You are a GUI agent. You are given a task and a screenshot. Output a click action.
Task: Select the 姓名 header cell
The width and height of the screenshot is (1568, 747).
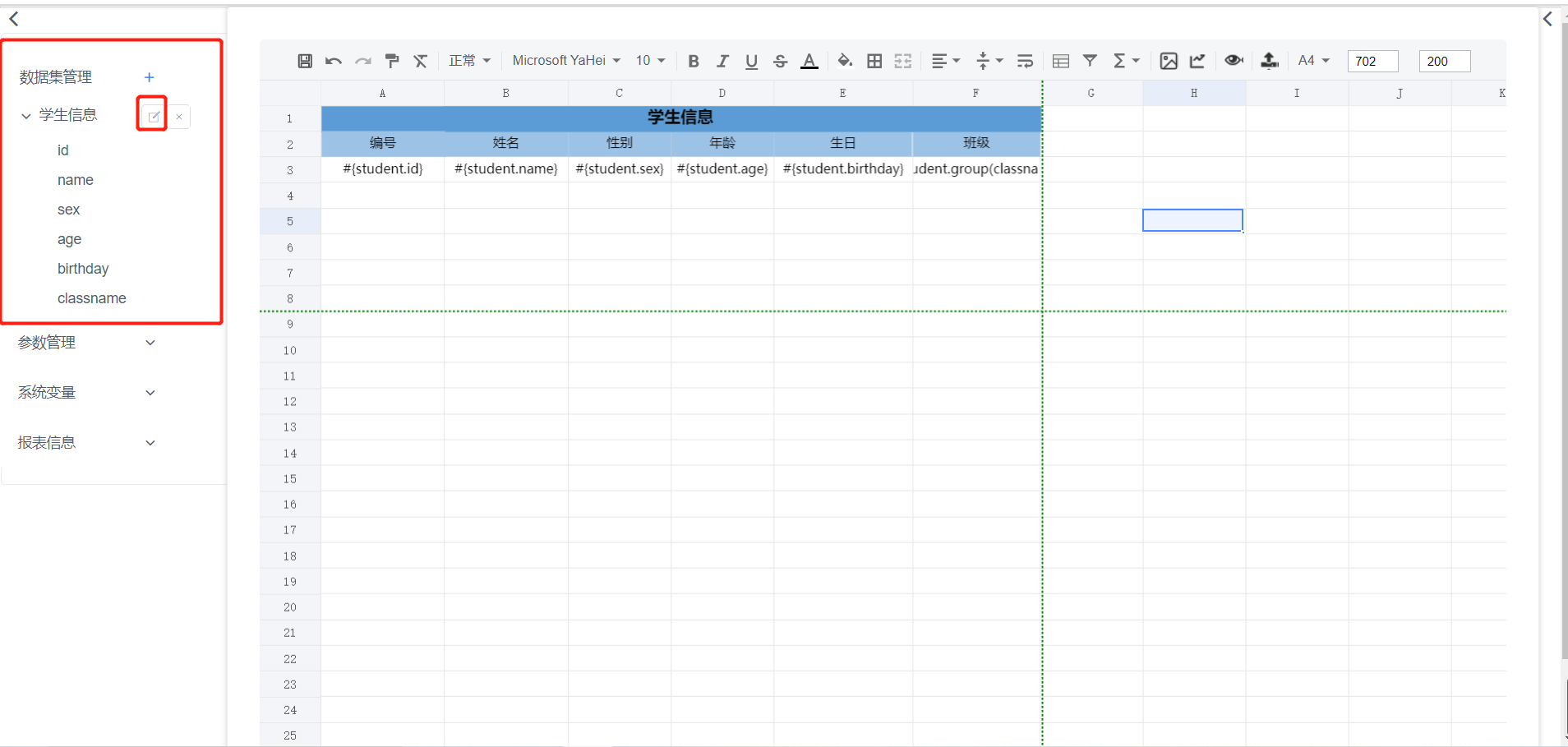coord(506,144)
